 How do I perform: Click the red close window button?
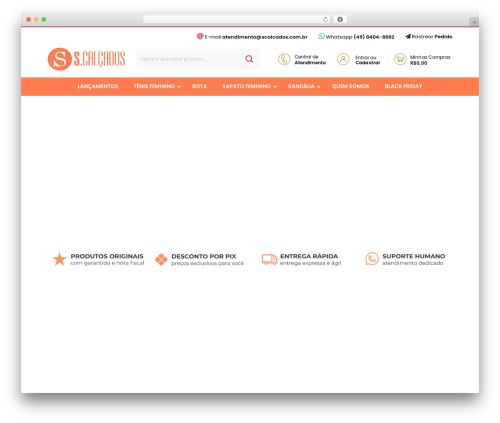click(x=29, y=19)
